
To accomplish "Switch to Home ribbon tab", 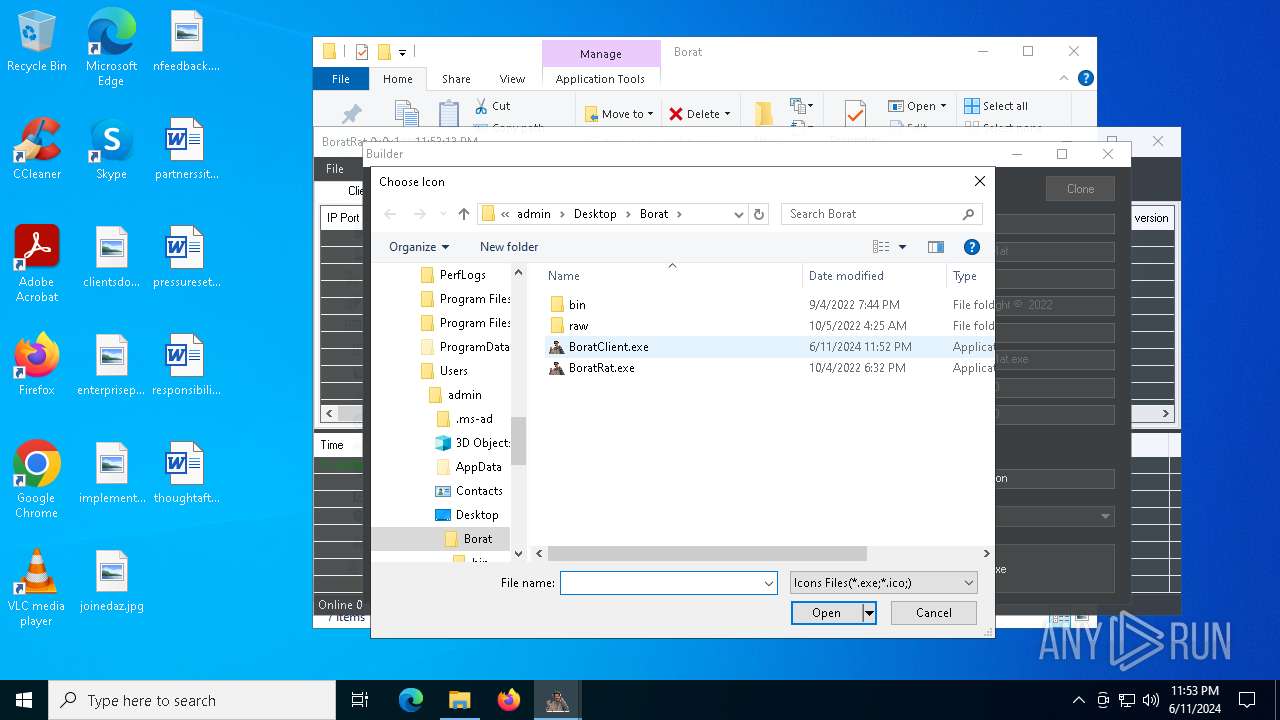I will point(397,79).
